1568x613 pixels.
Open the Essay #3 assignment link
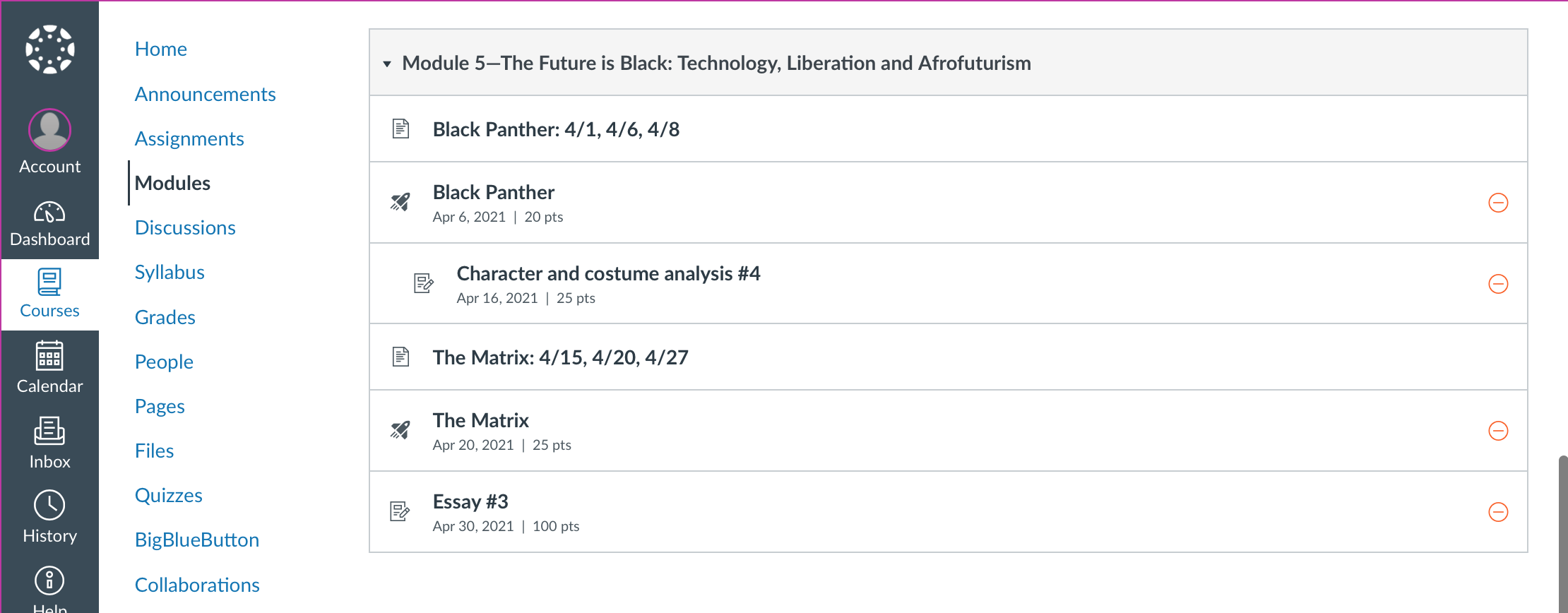coord(470,501)
